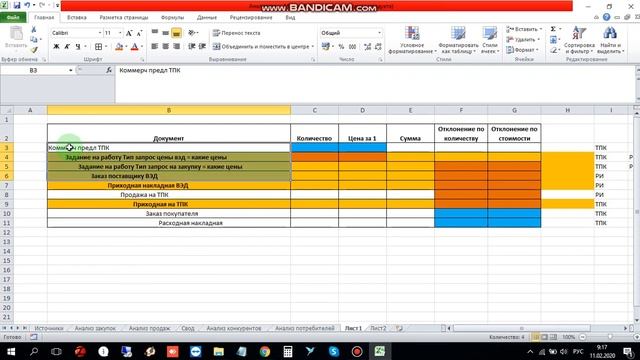
Task: Click the decrease decimal icon
Action: tap(378, 47)
